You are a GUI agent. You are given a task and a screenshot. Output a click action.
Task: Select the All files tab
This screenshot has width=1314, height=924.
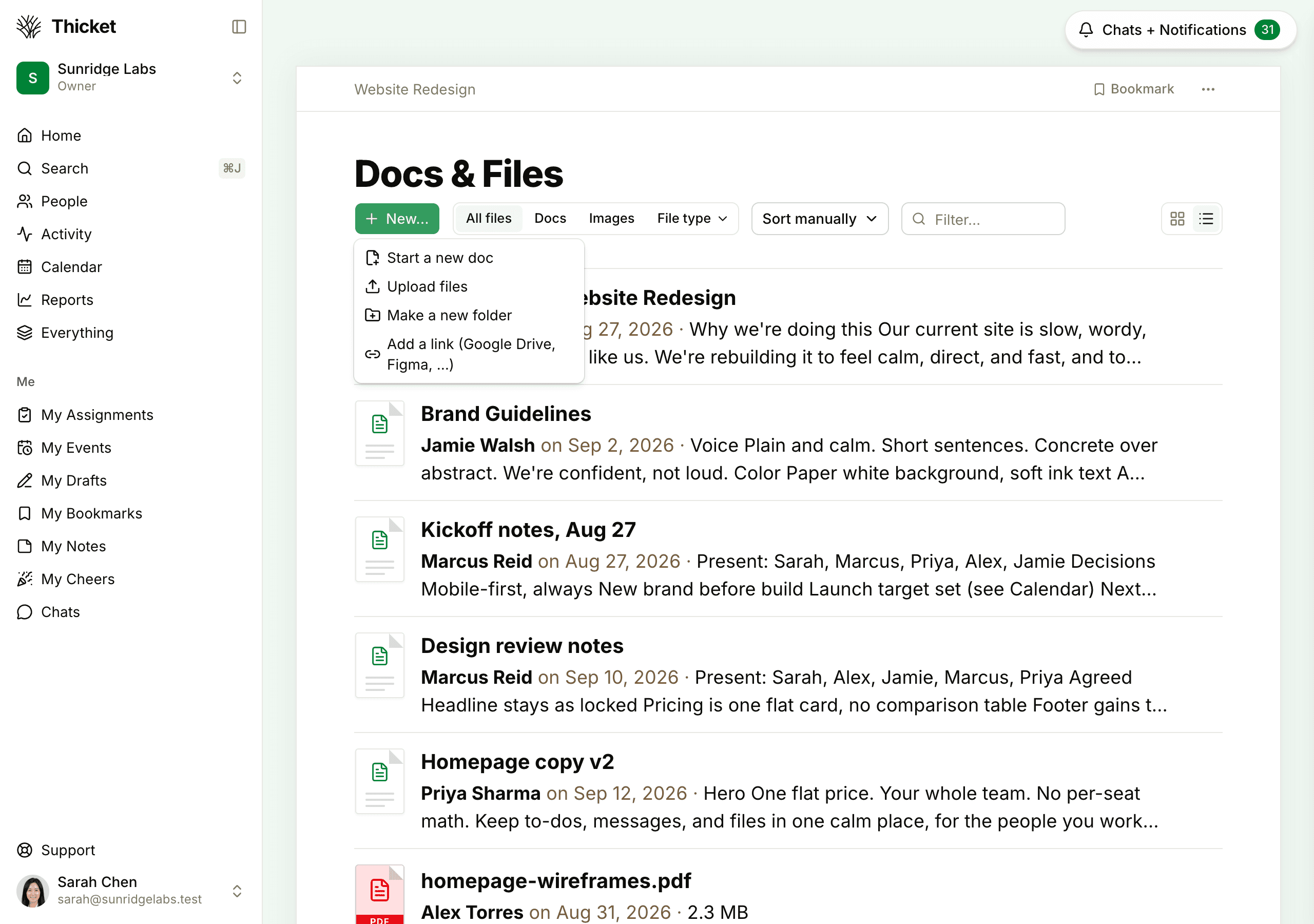click(x=488, y=218)
